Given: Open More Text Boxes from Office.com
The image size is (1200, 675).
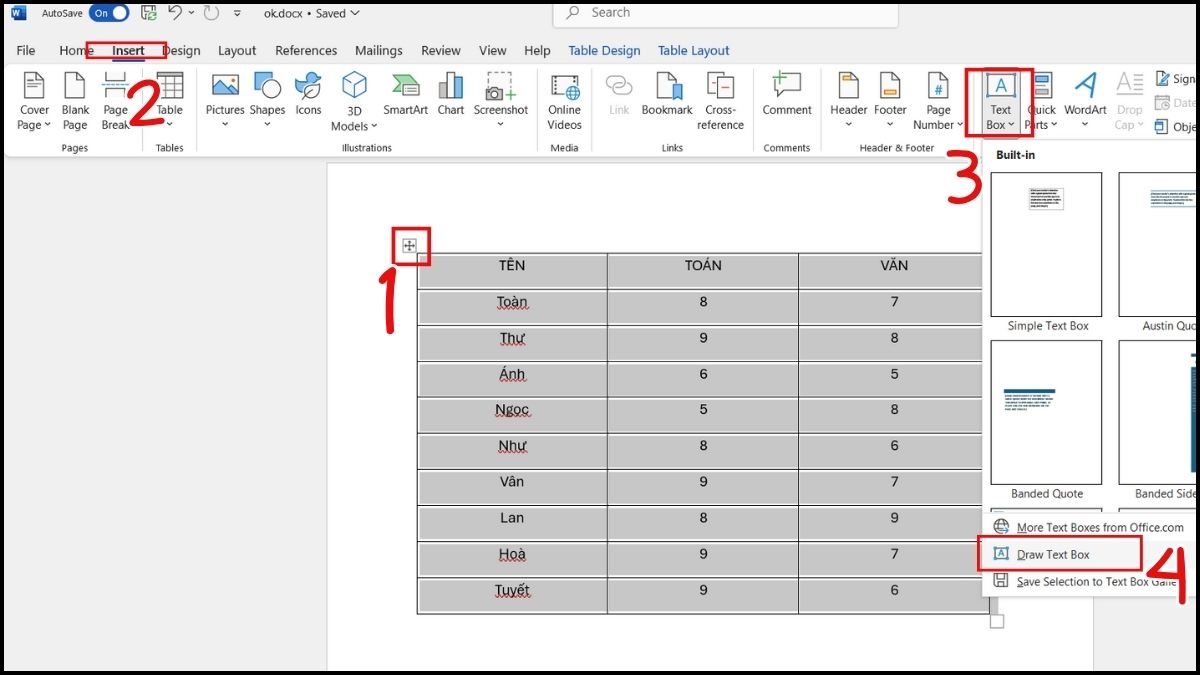Looking at the screenshot, I should 1099,527.
